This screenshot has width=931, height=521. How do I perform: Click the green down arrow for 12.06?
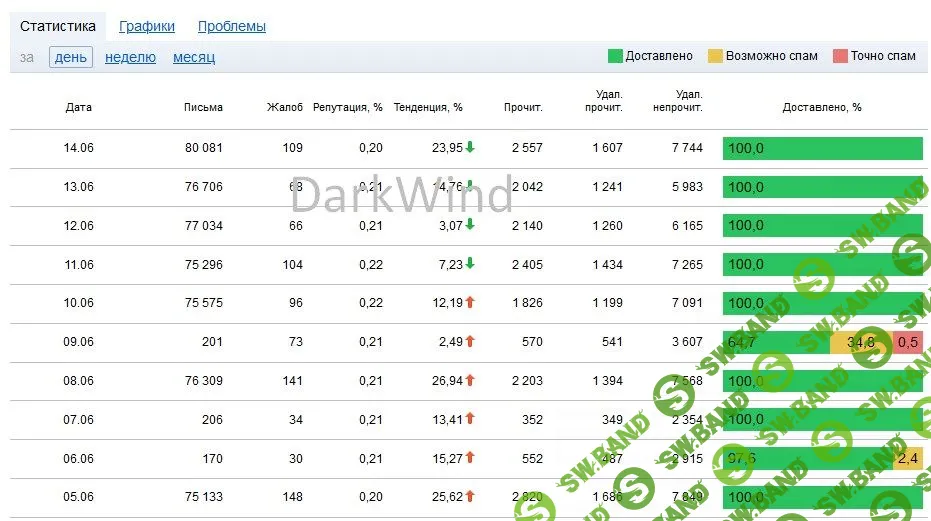pos(470,225)
